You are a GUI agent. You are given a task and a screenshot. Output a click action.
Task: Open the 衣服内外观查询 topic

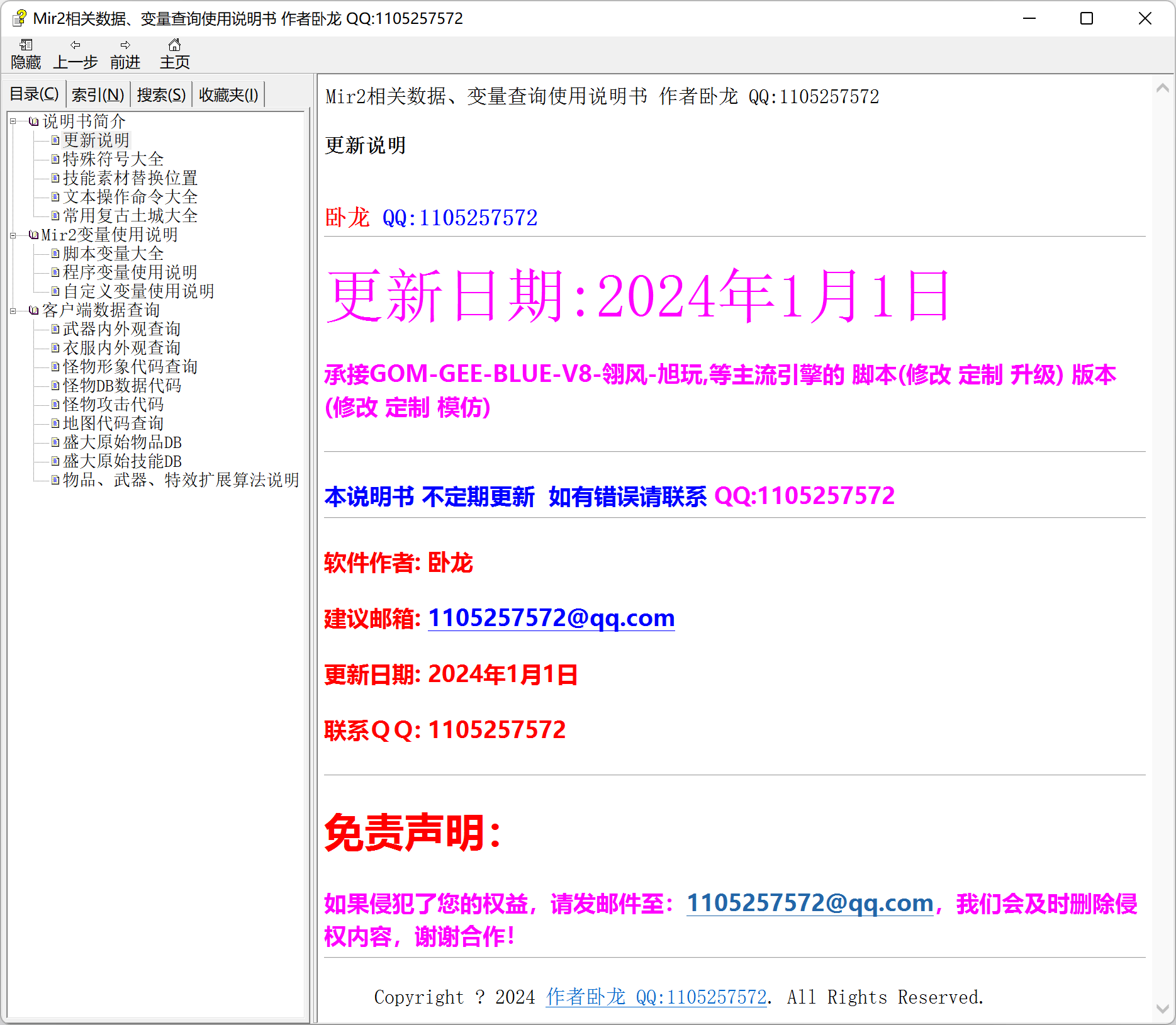tap(121, 348)
